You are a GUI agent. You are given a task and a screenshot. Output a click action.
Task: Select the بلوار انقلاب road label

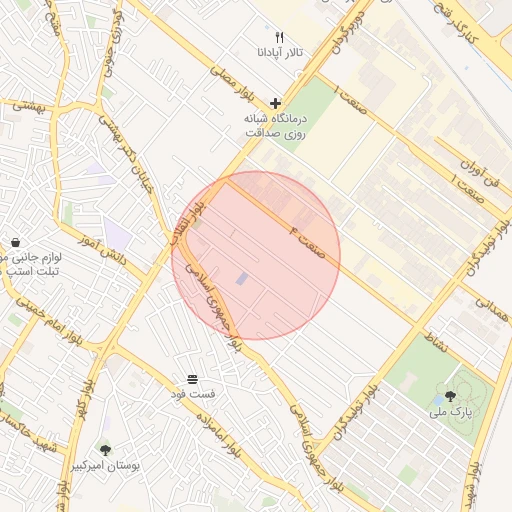point(189,223)
